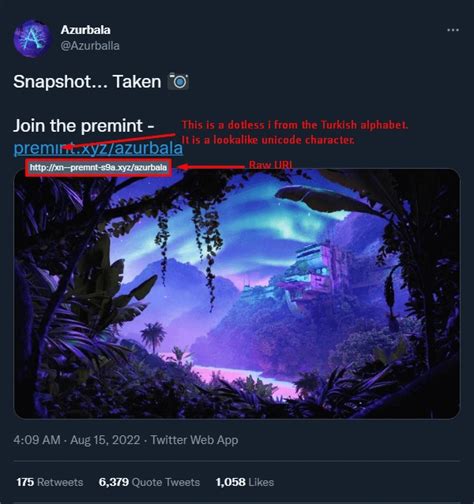Click the lookalike unicode character annotation line

point(268,140)
